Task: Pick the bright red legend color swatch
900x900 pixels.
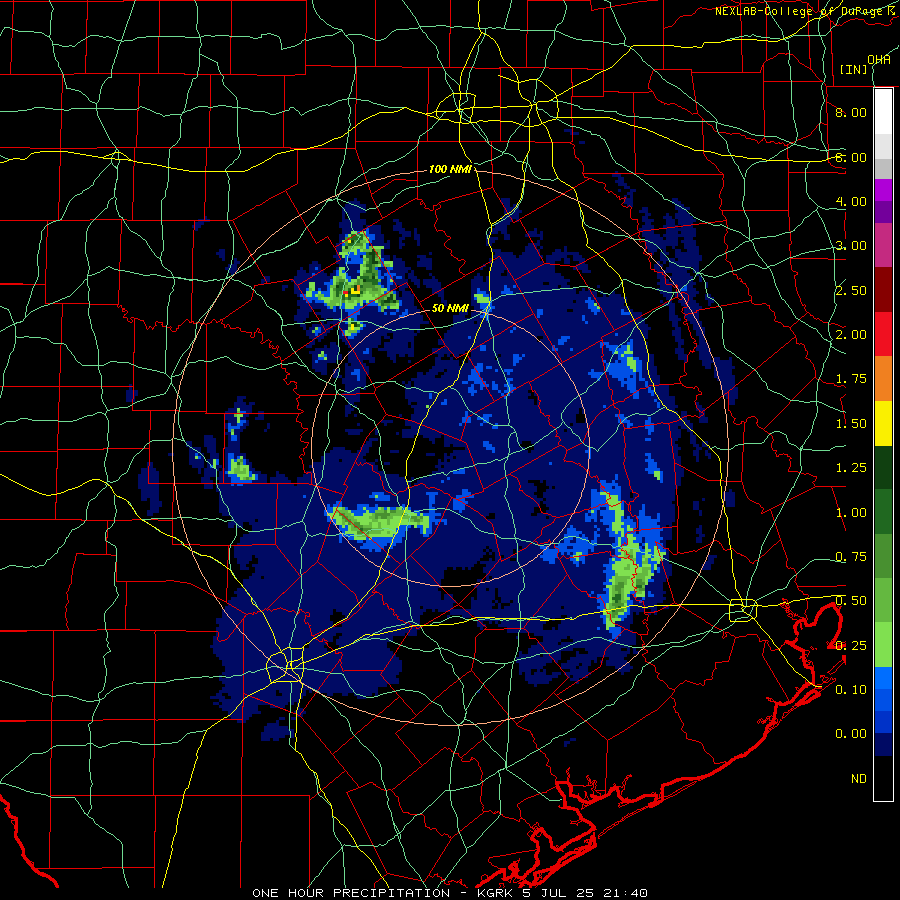Action: [x=883, y=334]
